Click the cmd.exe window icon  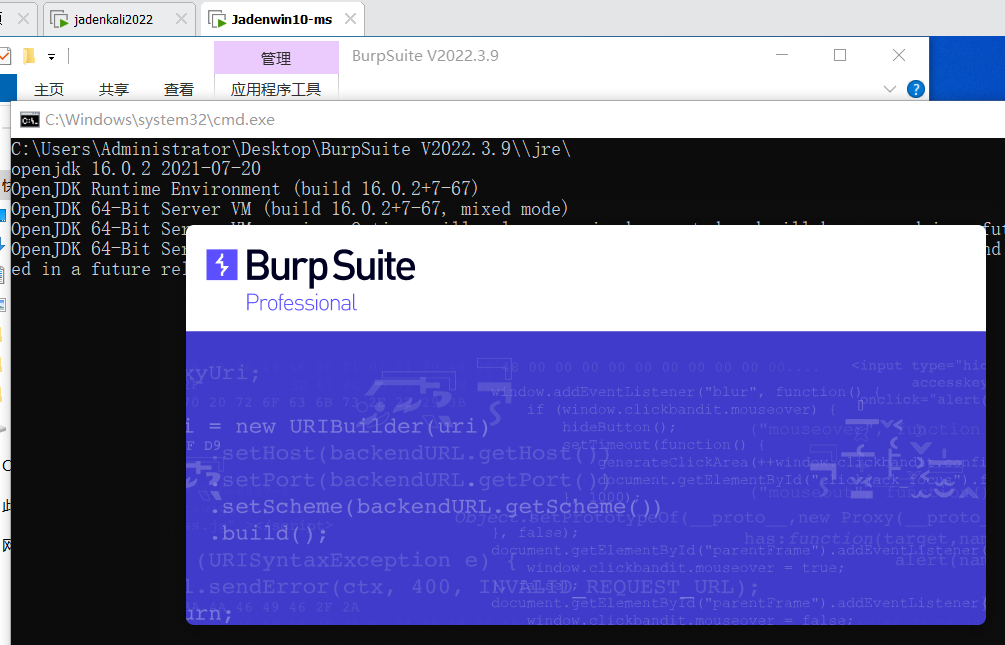(x=29, y=120)
